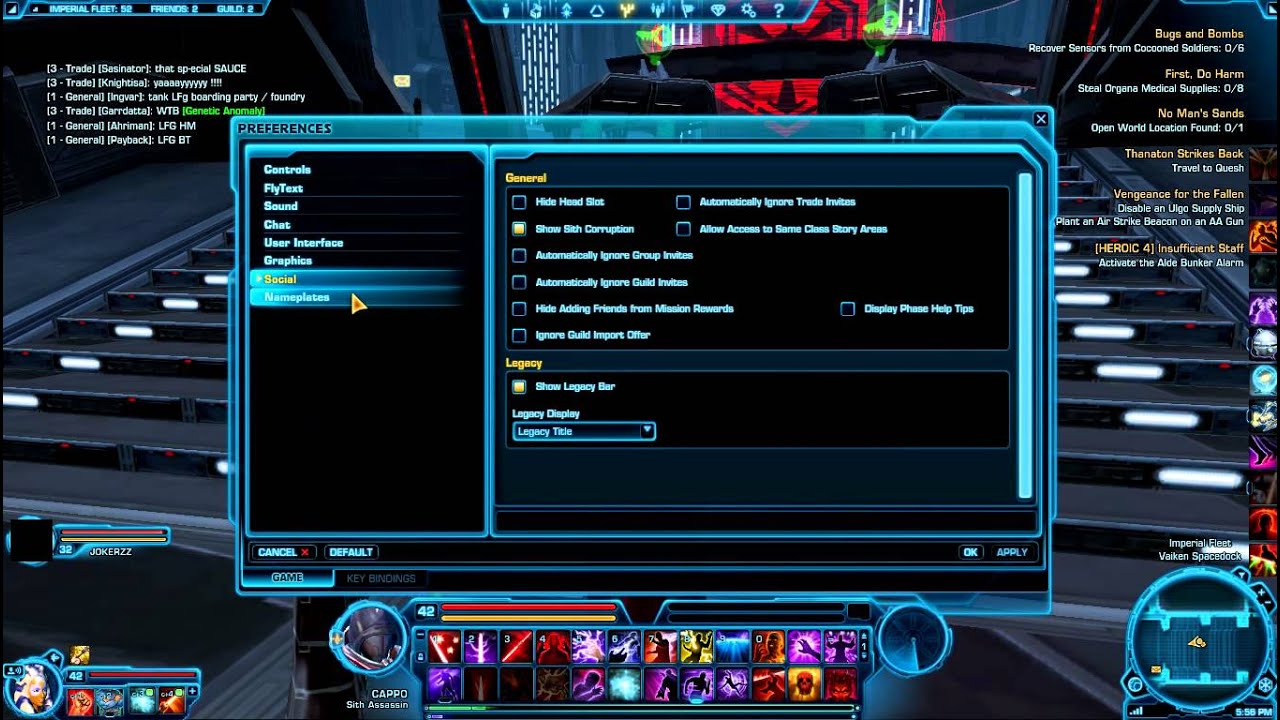Click the flag icon in top menu bar
This screenshot has height=720, width=1280.
[688, 10]
